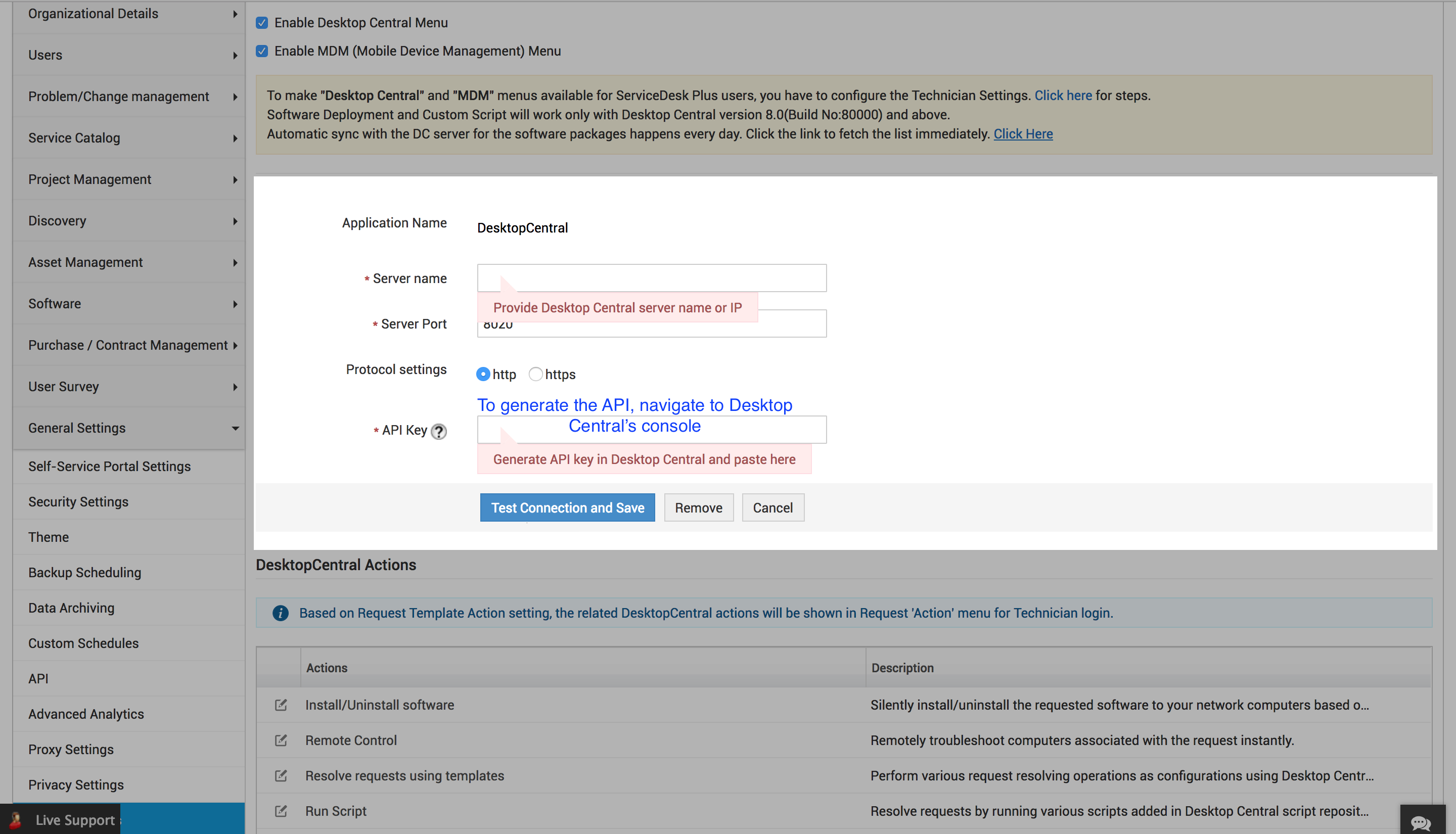This screenshot has width=1456, height=834.
Task: Toggle Enable MDM Menu checkbox
Action: click(x=262, y=51)
